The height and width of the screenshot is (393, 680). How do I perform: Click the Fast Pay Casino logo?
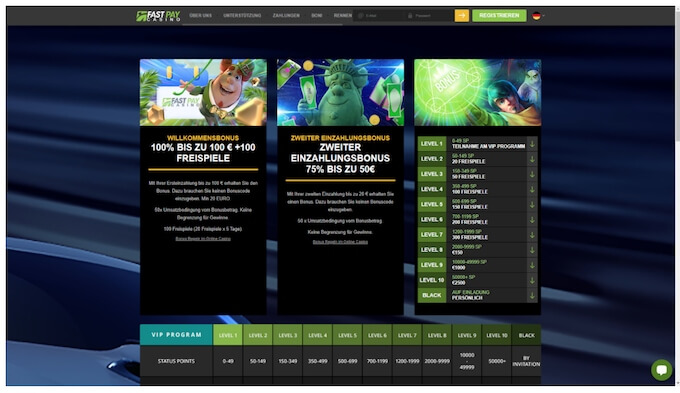tap(158, 16)
